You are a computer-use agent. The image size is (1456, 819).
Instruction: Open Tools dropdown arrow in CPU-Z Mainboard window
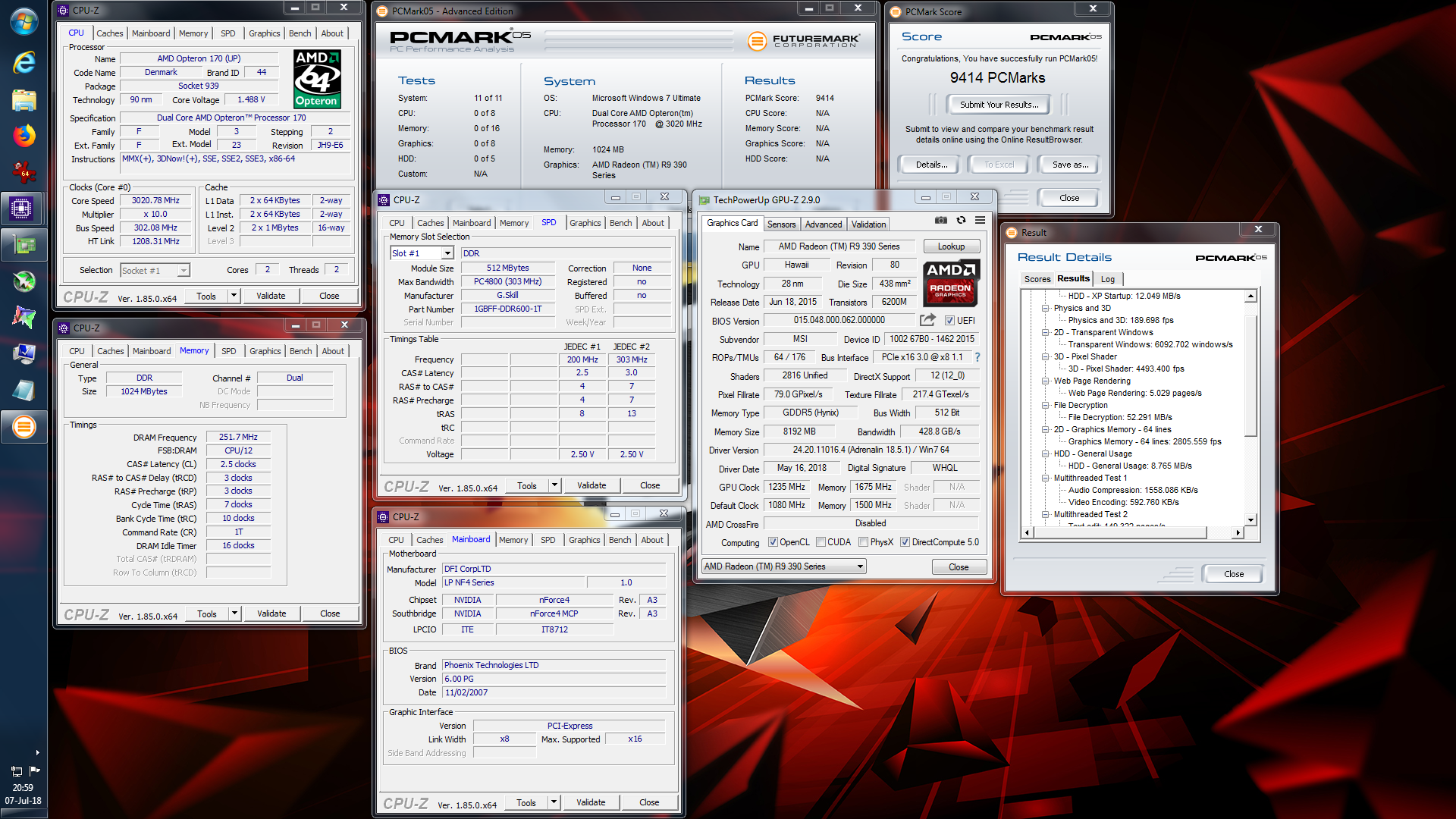point(554,802)
